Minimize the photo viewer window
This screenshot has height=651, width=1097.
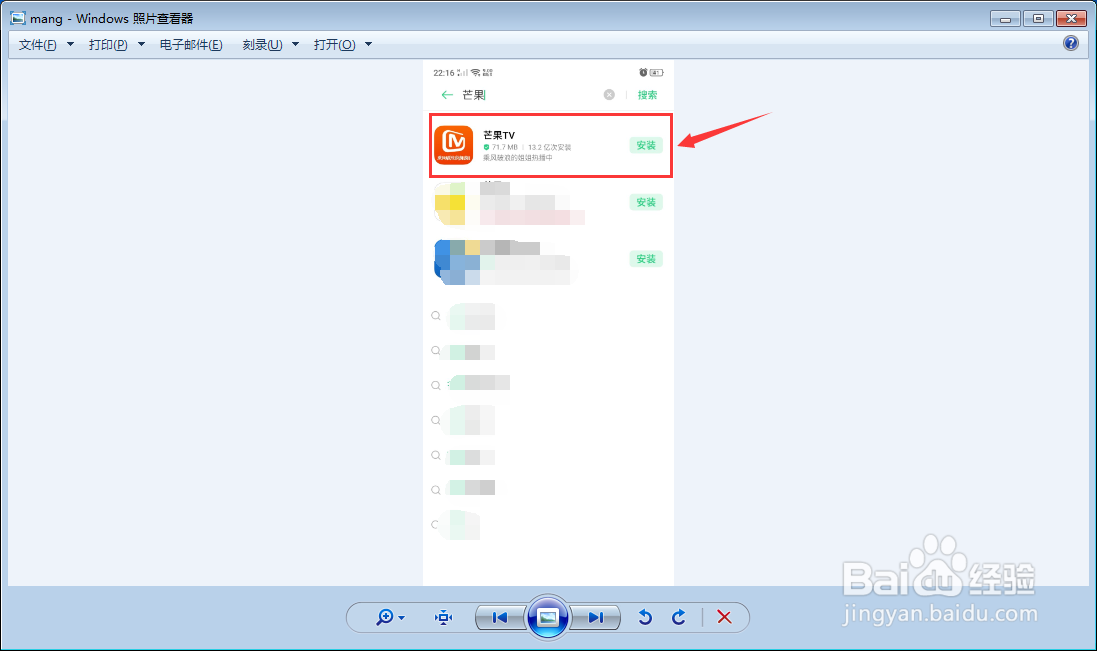[x=1005, y=19]
